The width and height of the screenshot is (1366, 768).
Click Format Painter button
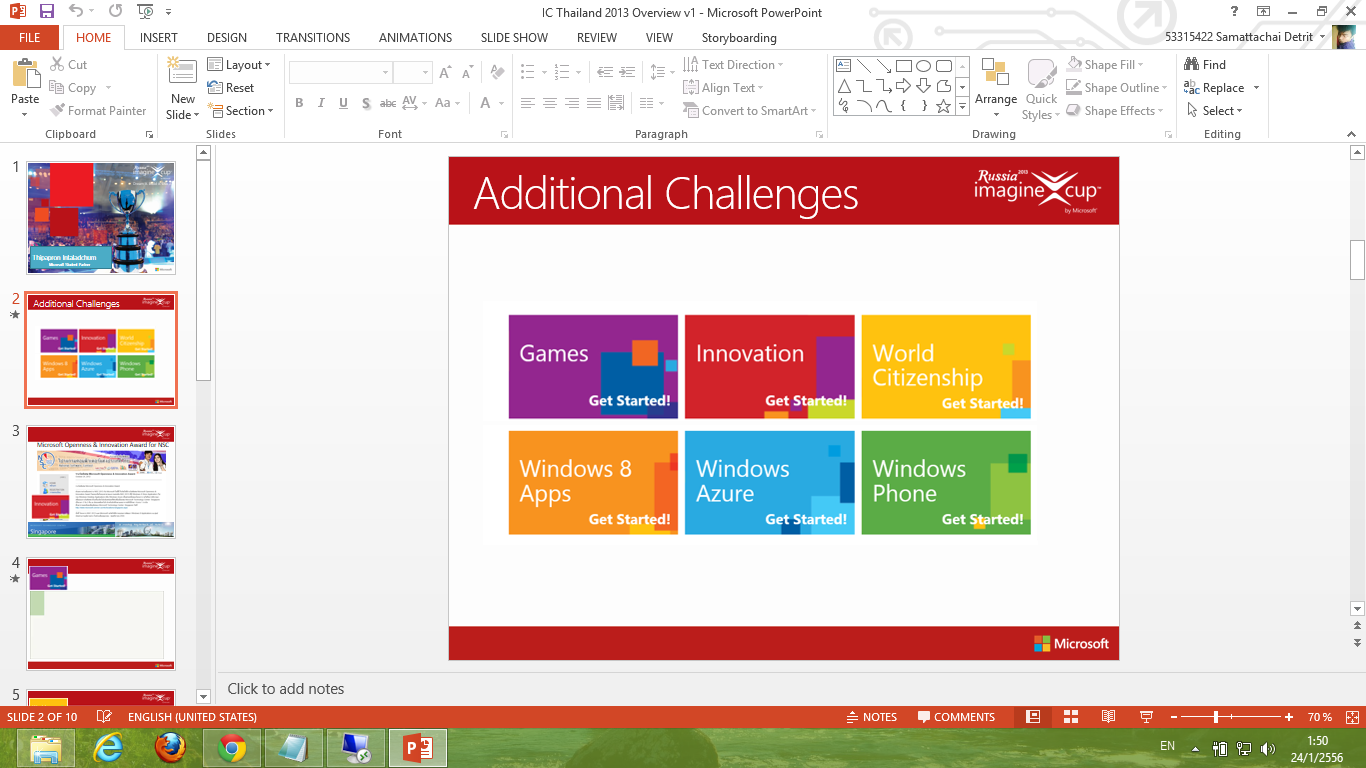click(98, 111)
